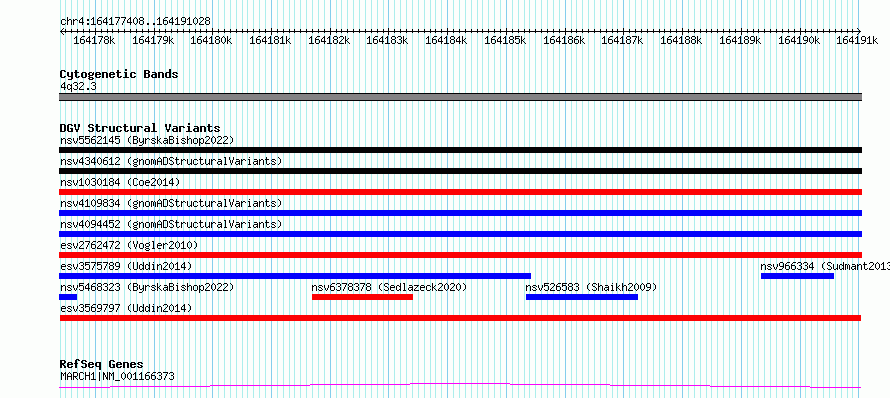
Task: Open the nsv4340612 (gnomADStructuralVariants) label
Action: 171,161
